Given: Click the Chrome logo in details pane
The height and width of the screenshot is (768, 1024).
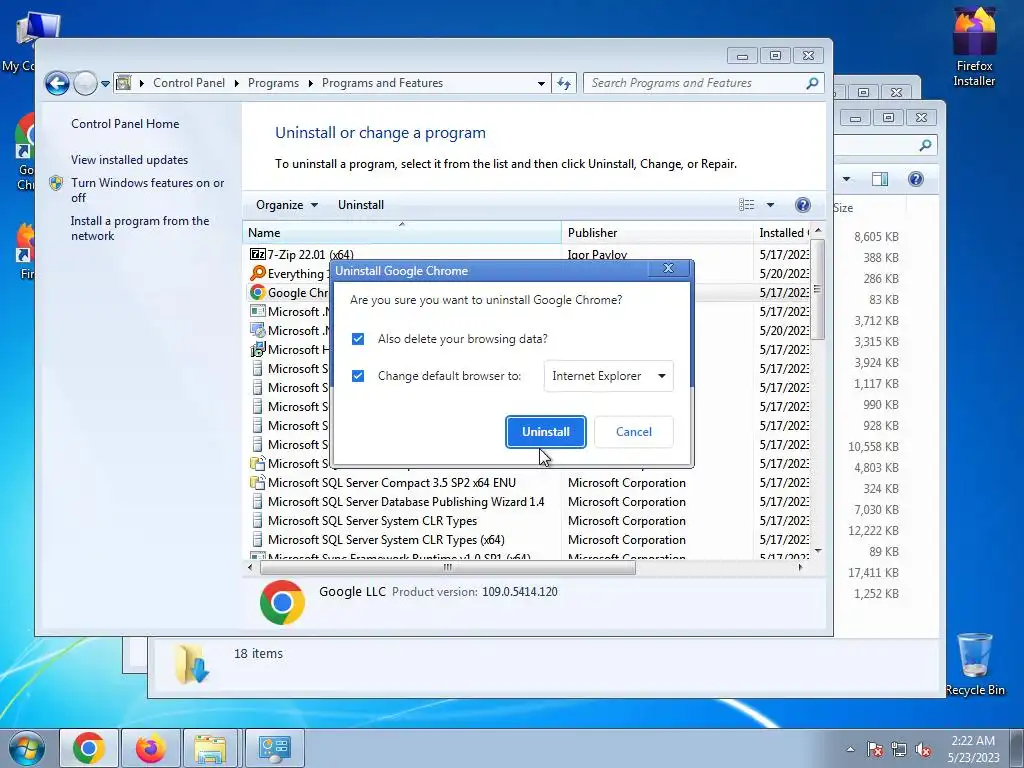Looking at the screenshot, I should point(282,602).
